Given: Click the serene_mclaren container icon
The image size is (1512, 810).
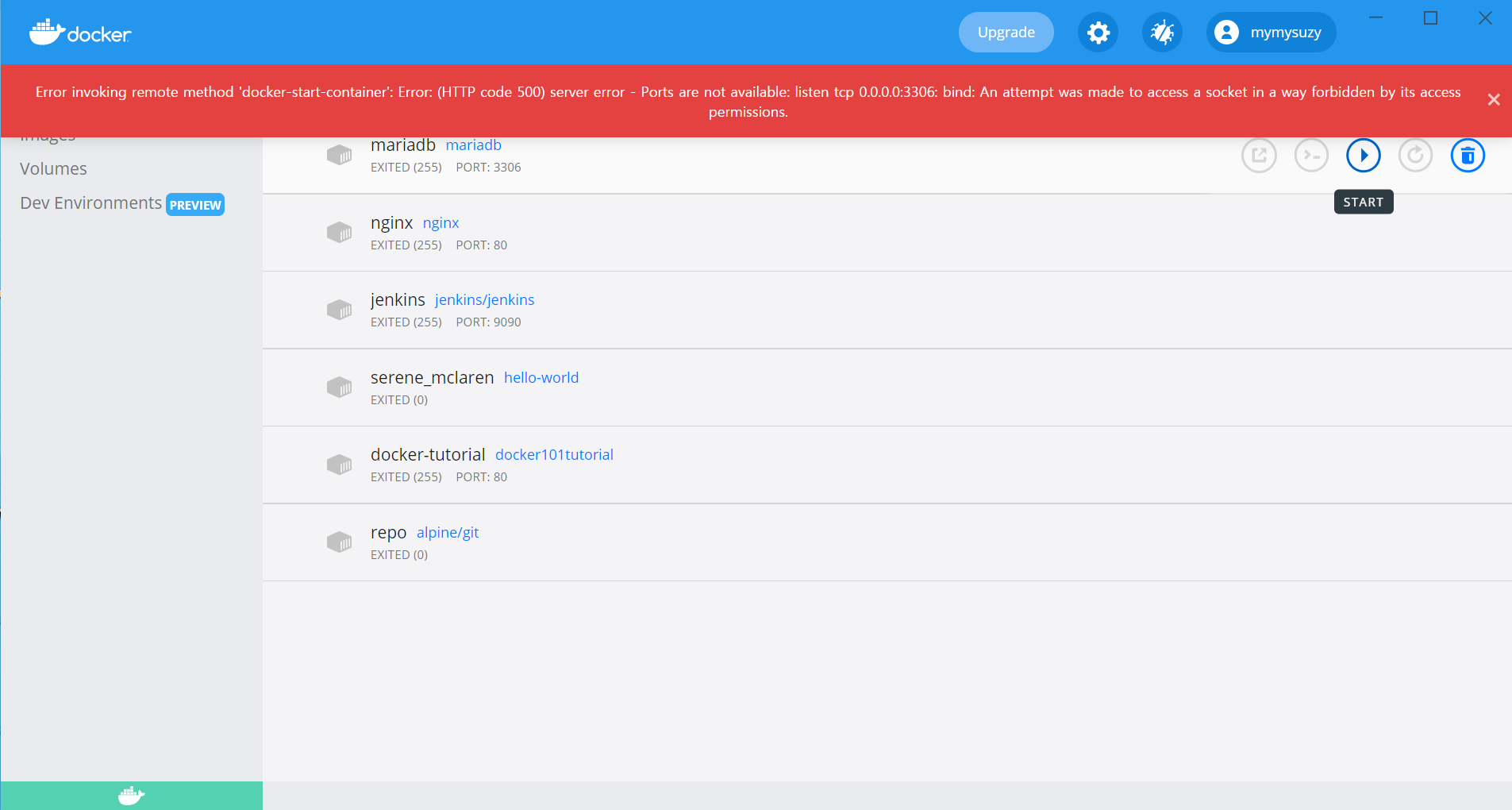Looking at the screenshot, I should (340, 388).
